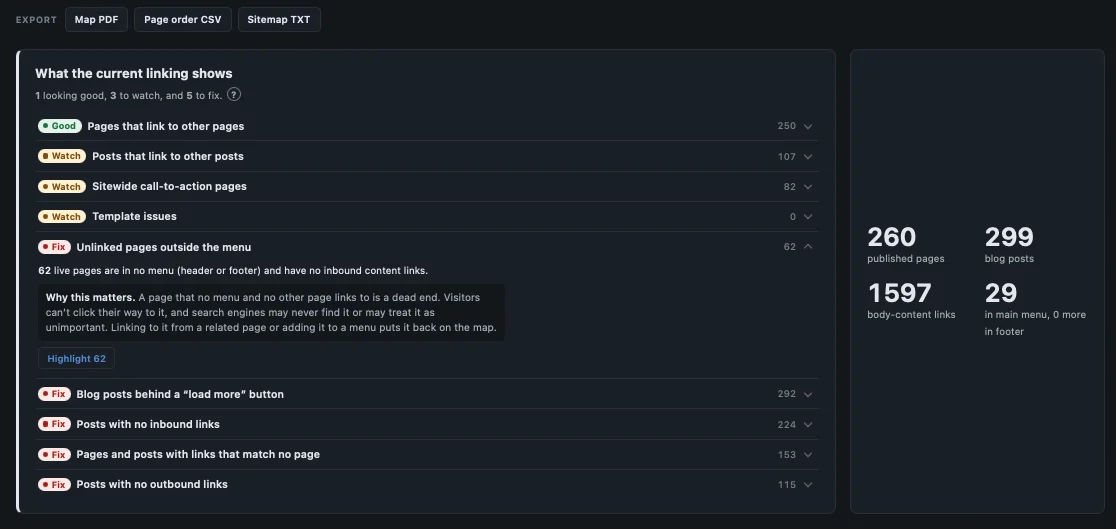Select 'Sitewide call-to-action pages' title
Image resolution: width=1116 pixels, height=529 pixels.
169,187
